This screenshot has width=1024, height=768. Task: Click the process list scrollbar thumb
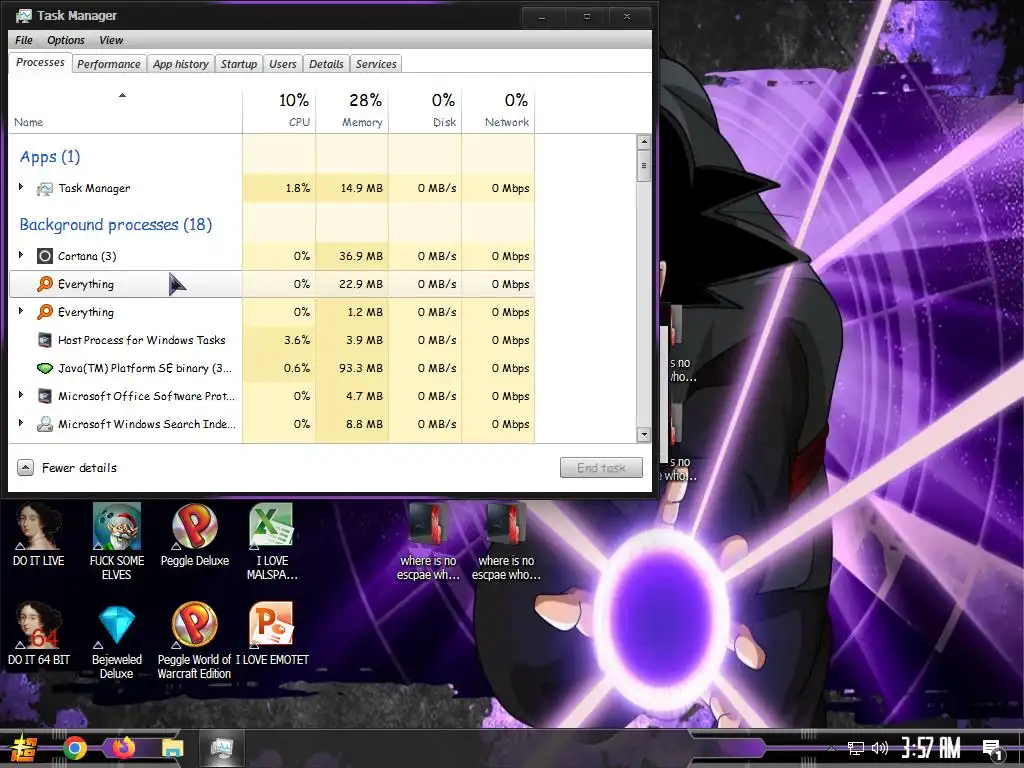[x=644, y=165]
